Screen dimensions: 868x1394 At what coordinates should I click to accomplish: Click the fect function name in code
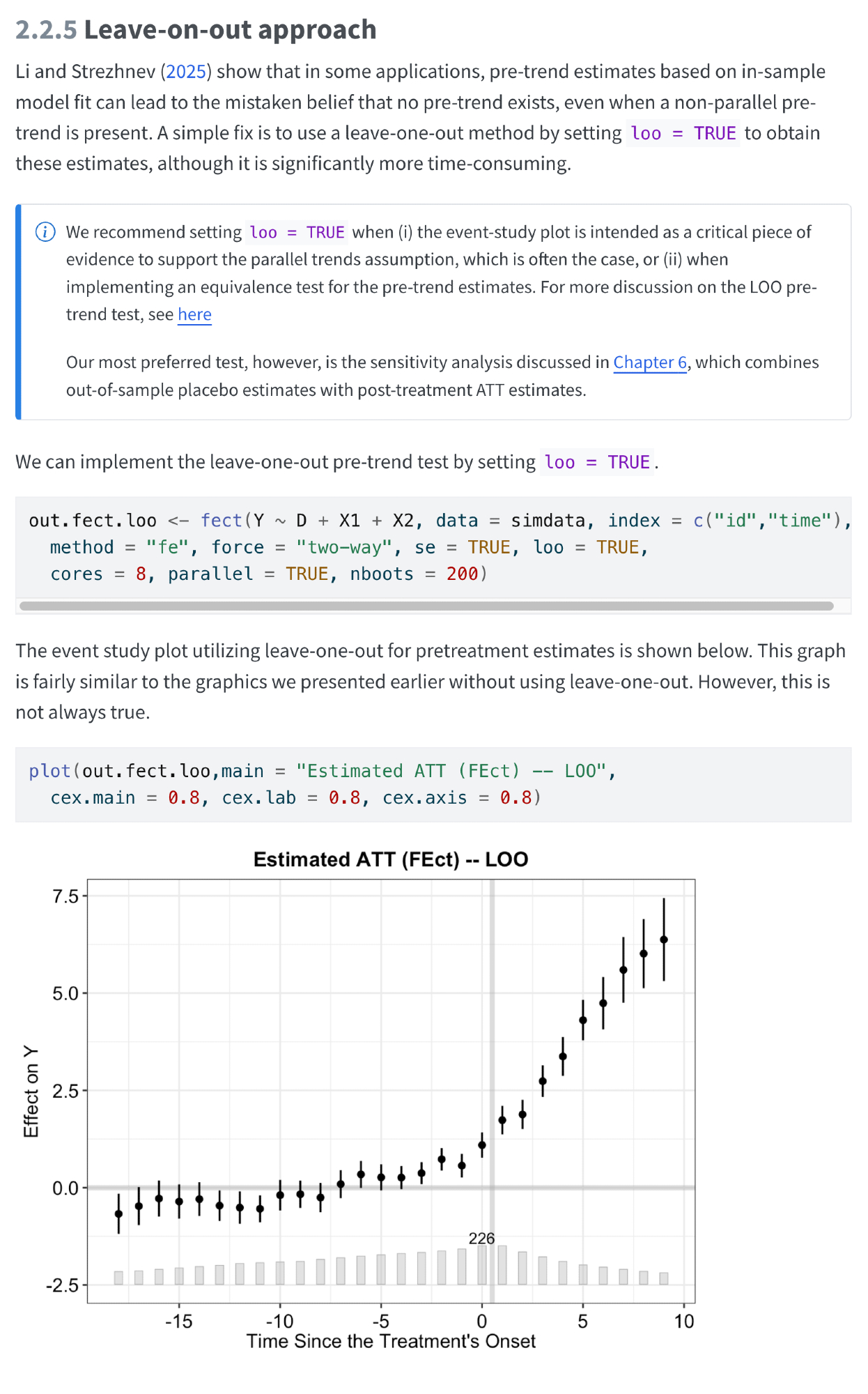[x=221, y=521]
